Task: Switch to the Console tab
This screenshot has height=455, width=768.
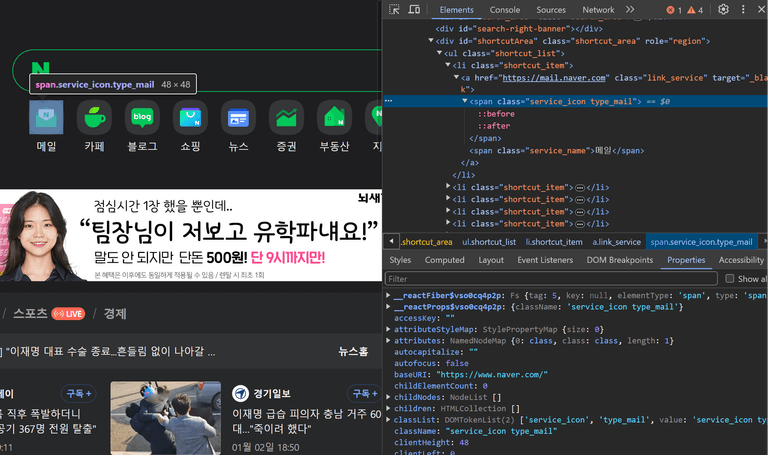Action: pos(505,10)
